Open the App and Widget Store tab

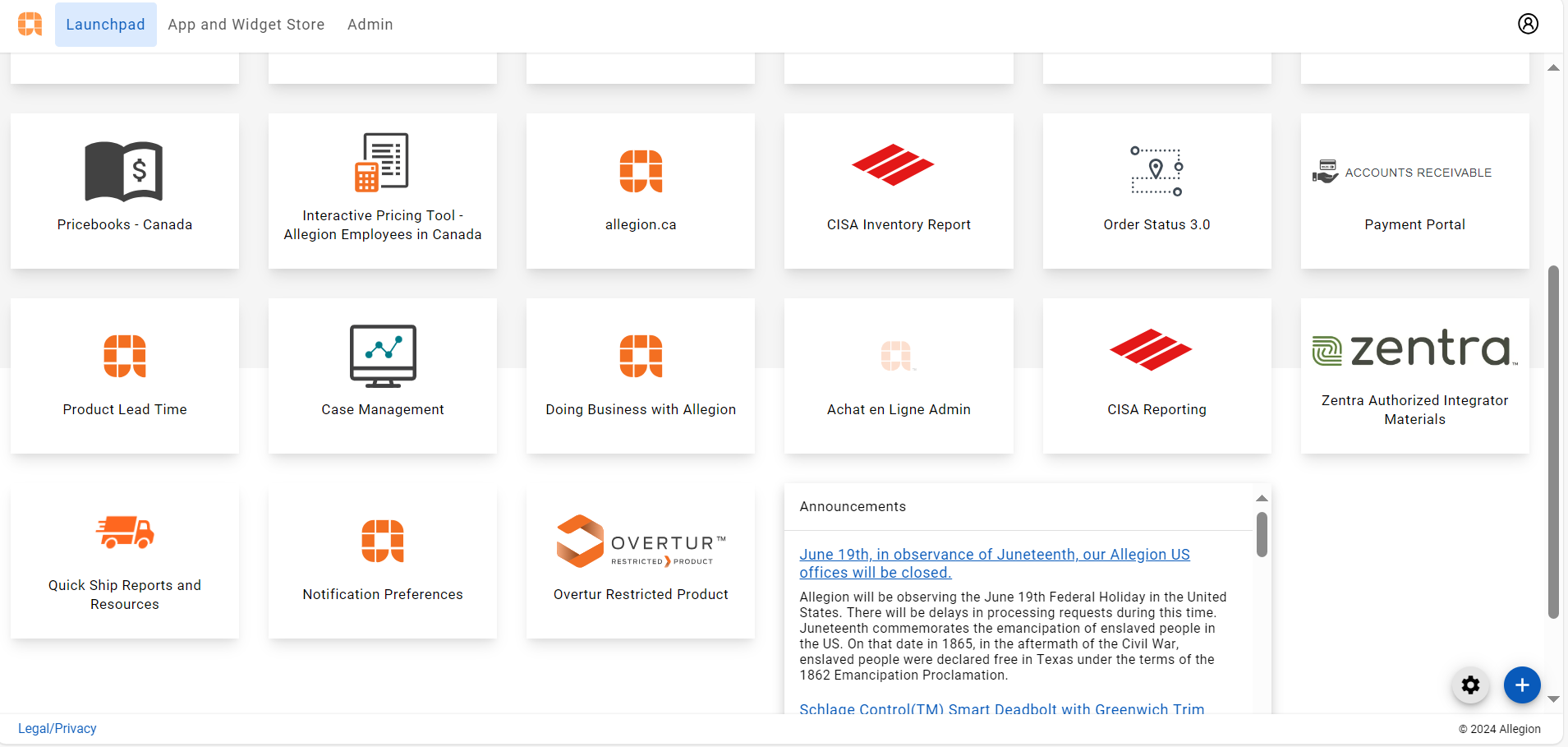tap(246, 25)
